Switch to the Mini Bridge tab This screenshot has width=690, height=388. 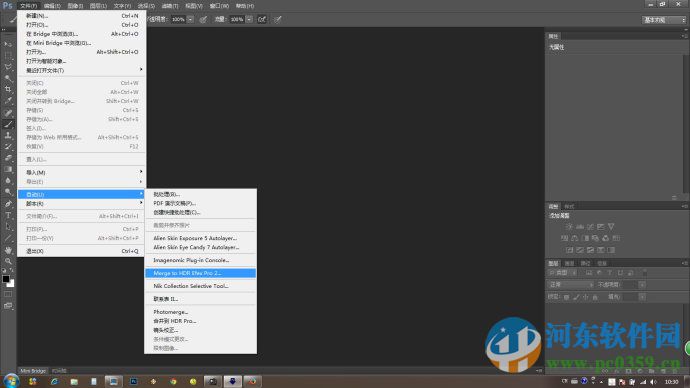coord(33,371)
